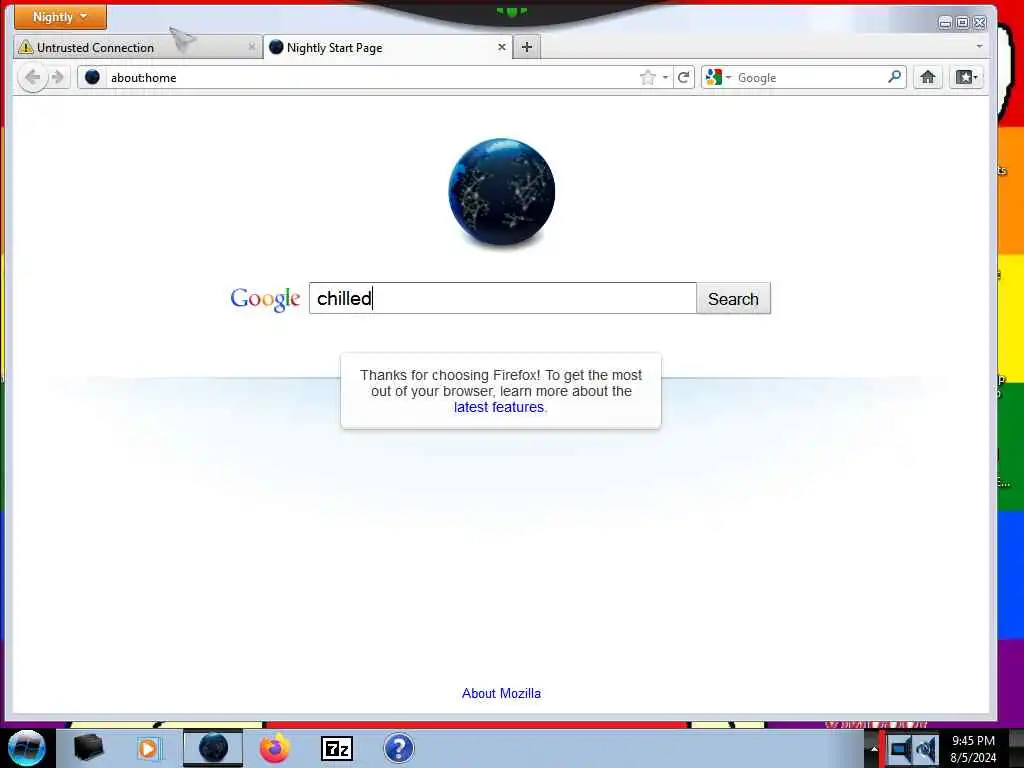
Task: Launch the media player from taskbar
Action: tap(148, 748)
